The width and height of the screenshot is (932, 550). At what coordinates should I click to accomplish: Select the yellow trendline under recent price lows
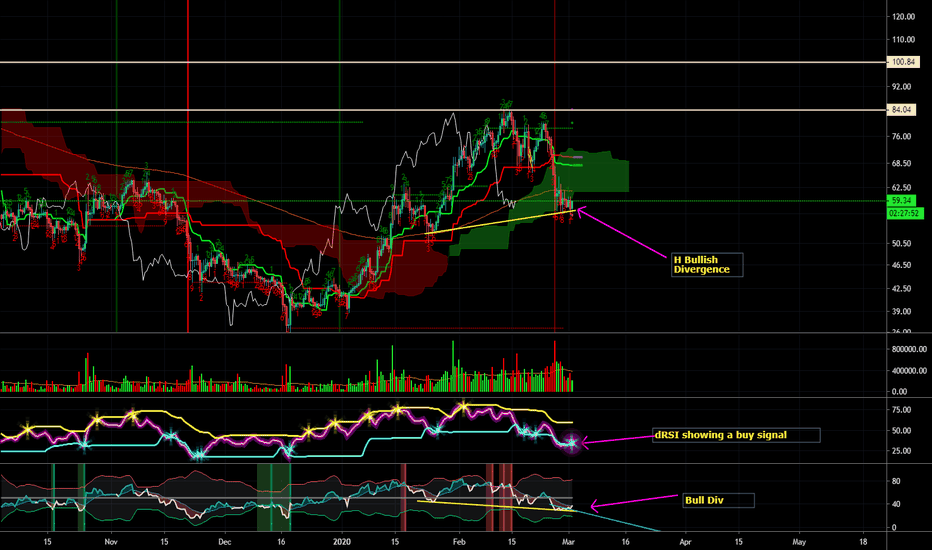pos(501,222)
